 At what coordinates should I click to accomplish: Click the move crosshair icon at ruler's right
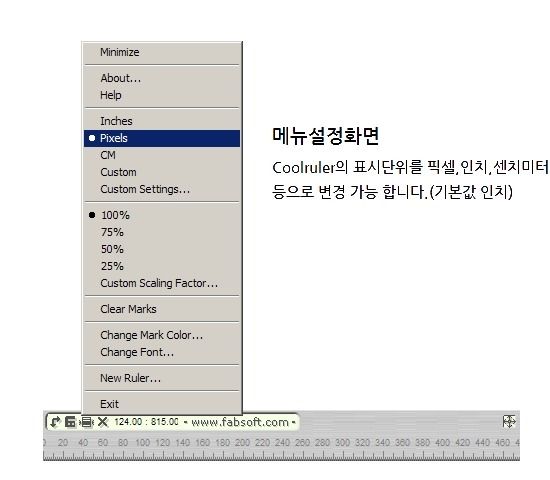[x=509, y=421]
